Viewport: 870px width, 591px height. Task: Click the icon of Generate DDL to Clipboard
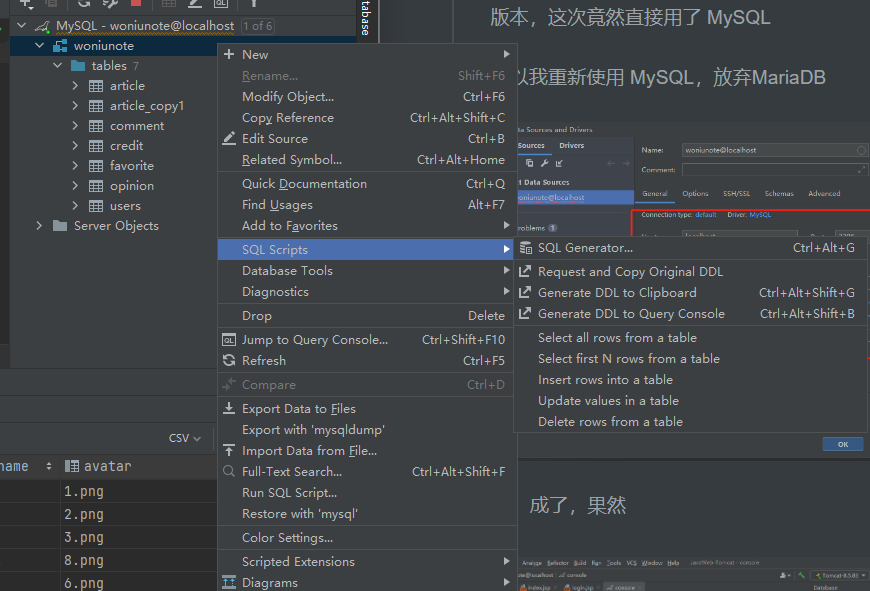pyautogui.click(x=525, y=292)
